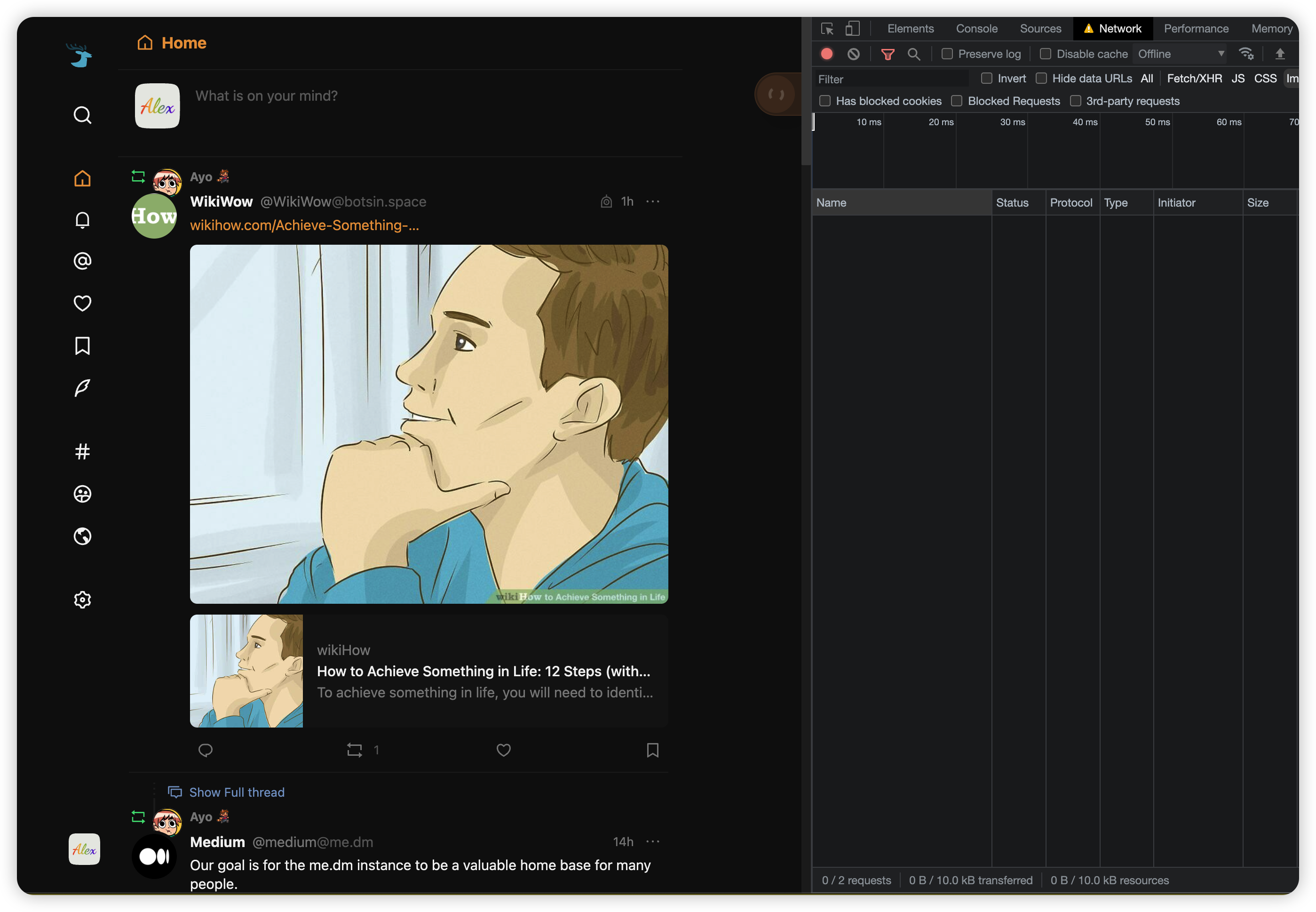Open hashtag Explore icon in sidebar
Screen dimensions: 1316x912
coord(82,451)
